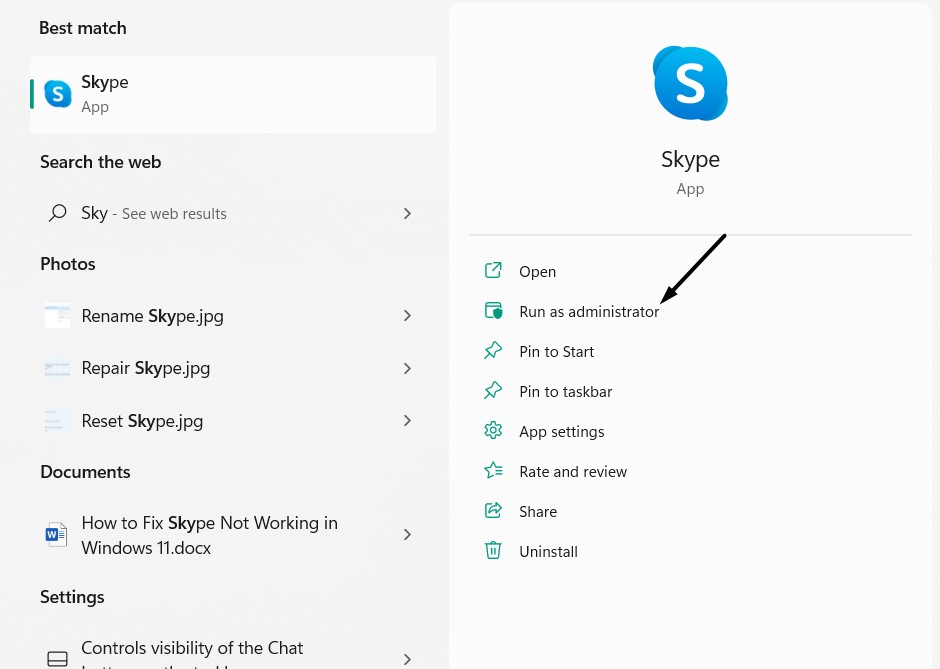Open How to Fix Skype Not Working document
This screenshot has width=940, height=669.
[209, 535]
